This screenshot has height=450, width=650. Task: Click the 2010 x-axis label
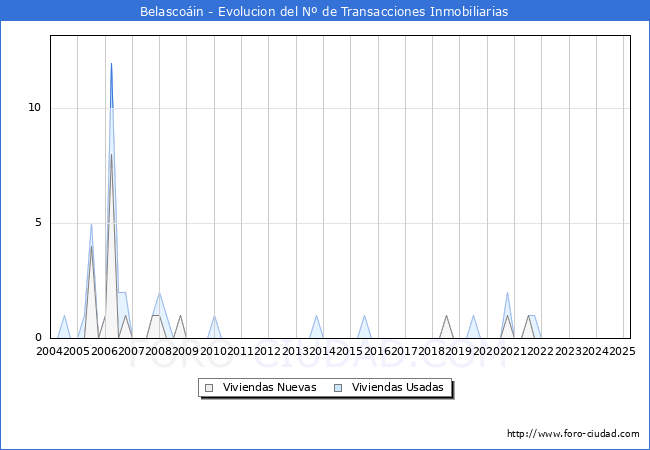coord(213,351)
